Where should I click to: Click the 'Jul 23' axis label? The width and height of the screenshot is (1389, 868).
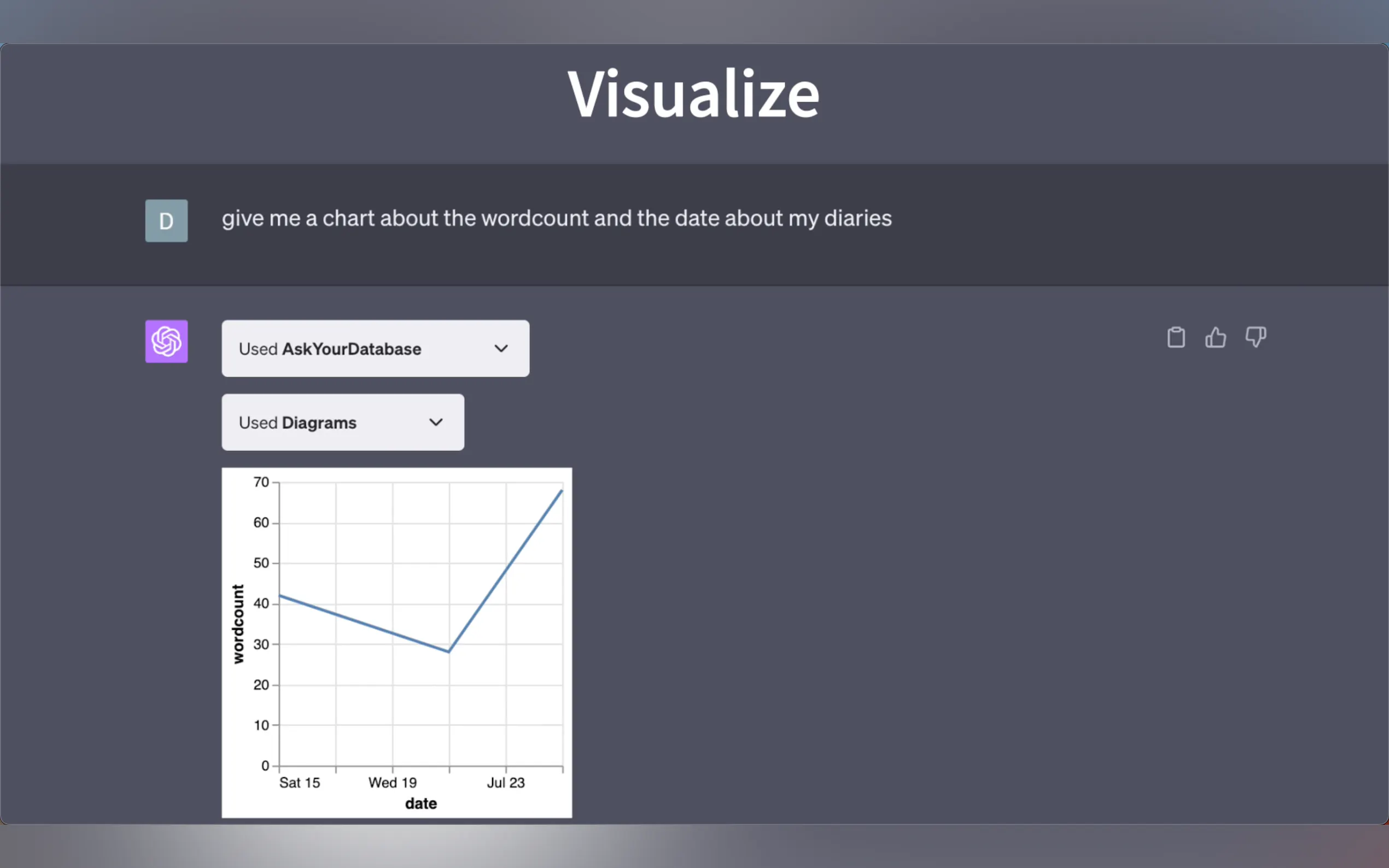pos(505,783)
